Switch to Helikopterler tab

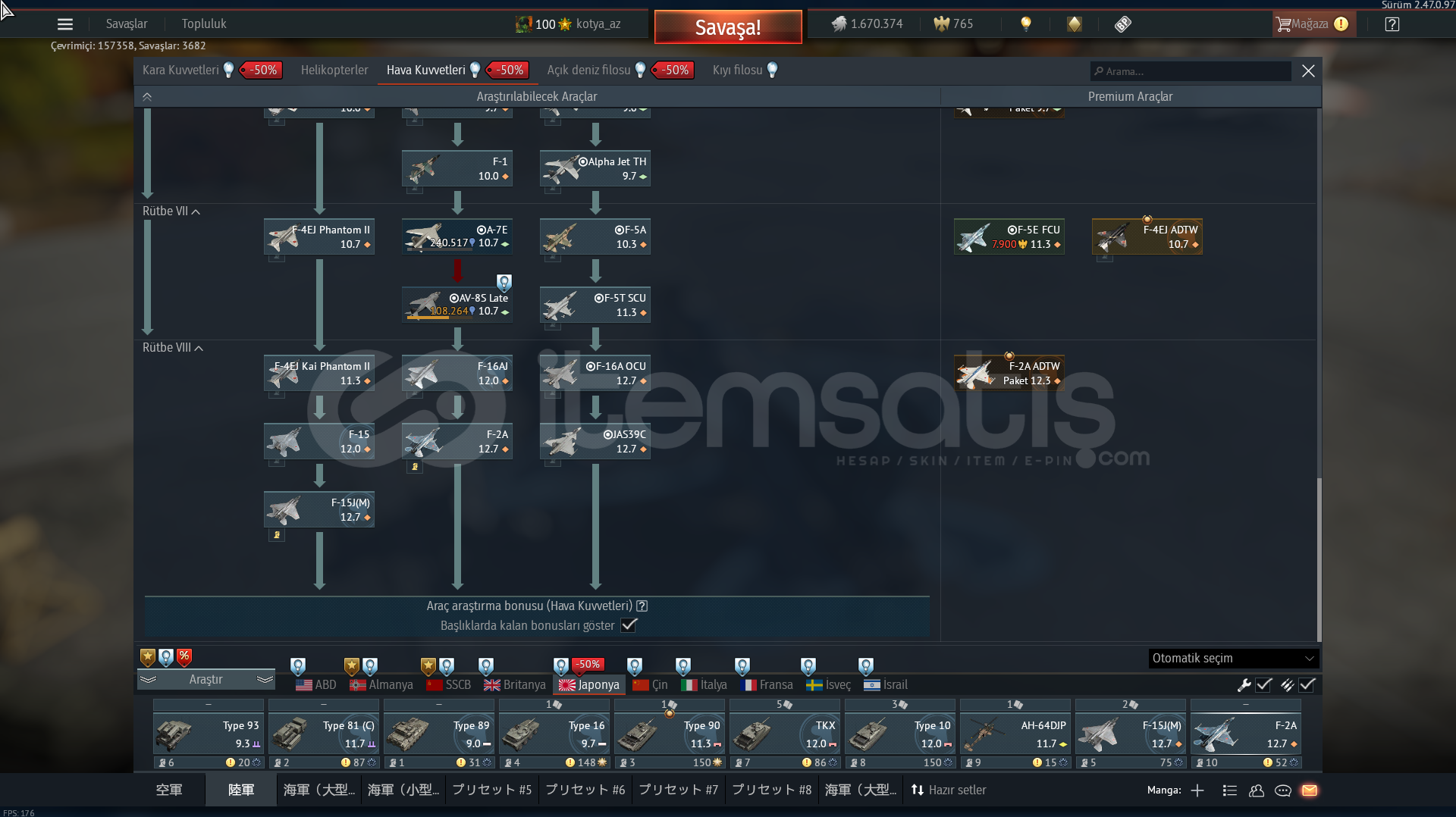tap(334, 70)
